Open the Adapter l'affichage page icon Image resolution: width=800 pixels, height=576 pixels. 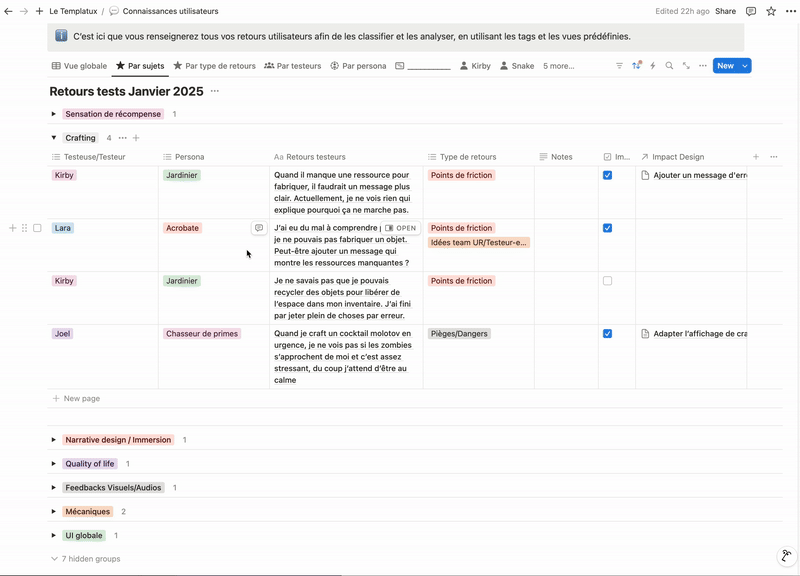click(645, 334)
